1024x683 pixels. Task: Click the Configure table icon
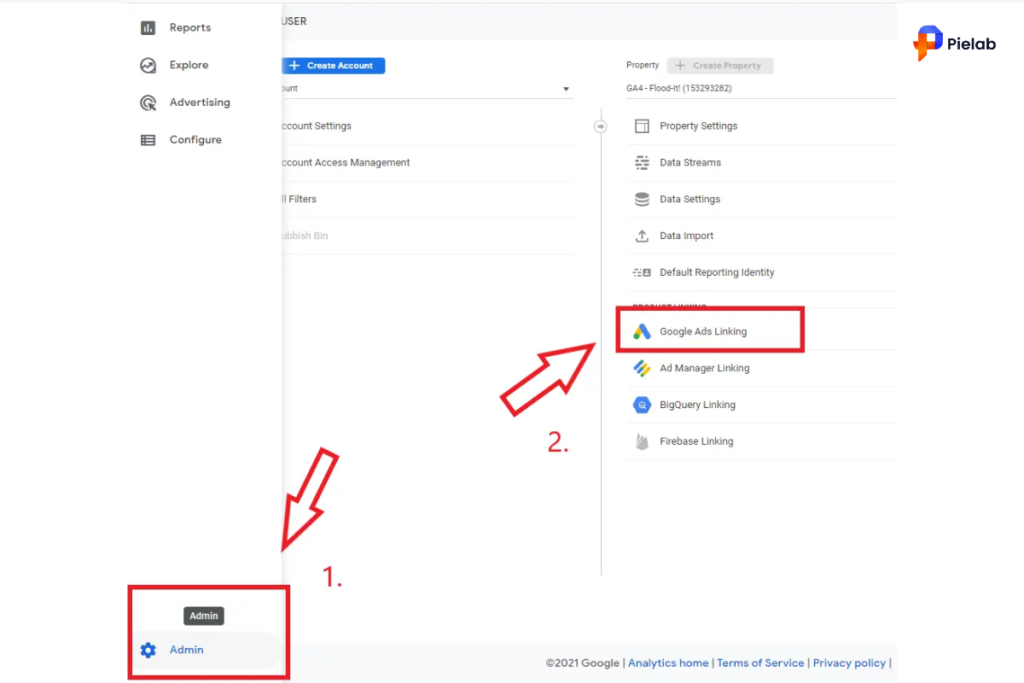(x=148, y=140)
